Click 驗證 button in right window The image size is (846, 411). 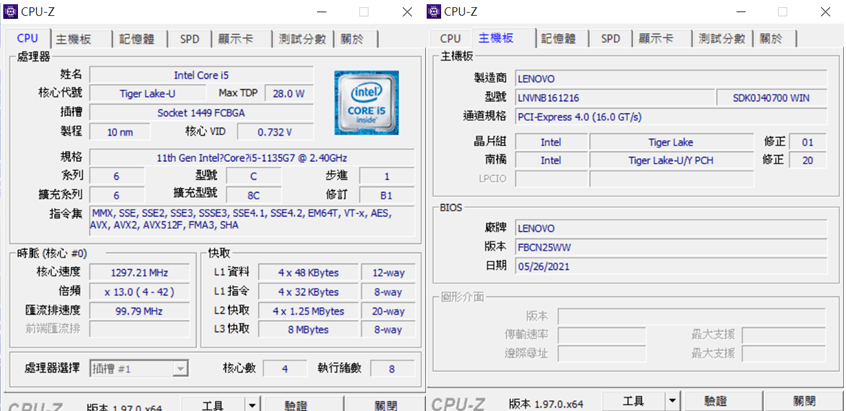point(723,401)
